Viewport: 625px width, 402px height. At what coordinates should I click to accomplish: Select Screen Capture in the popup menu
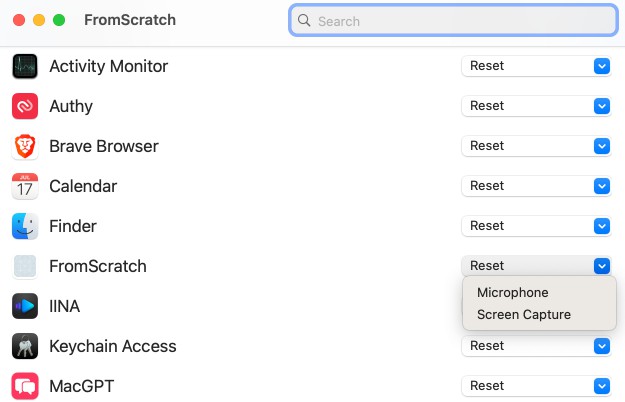524,315
